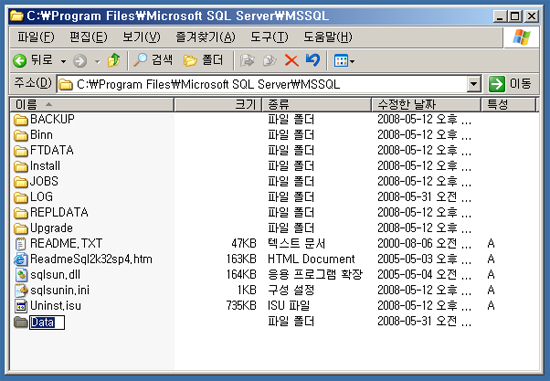The width and height of the screenshot is (550, 381).
Task: Expand the Views dropdown arrow
Action: pos(352,61)
